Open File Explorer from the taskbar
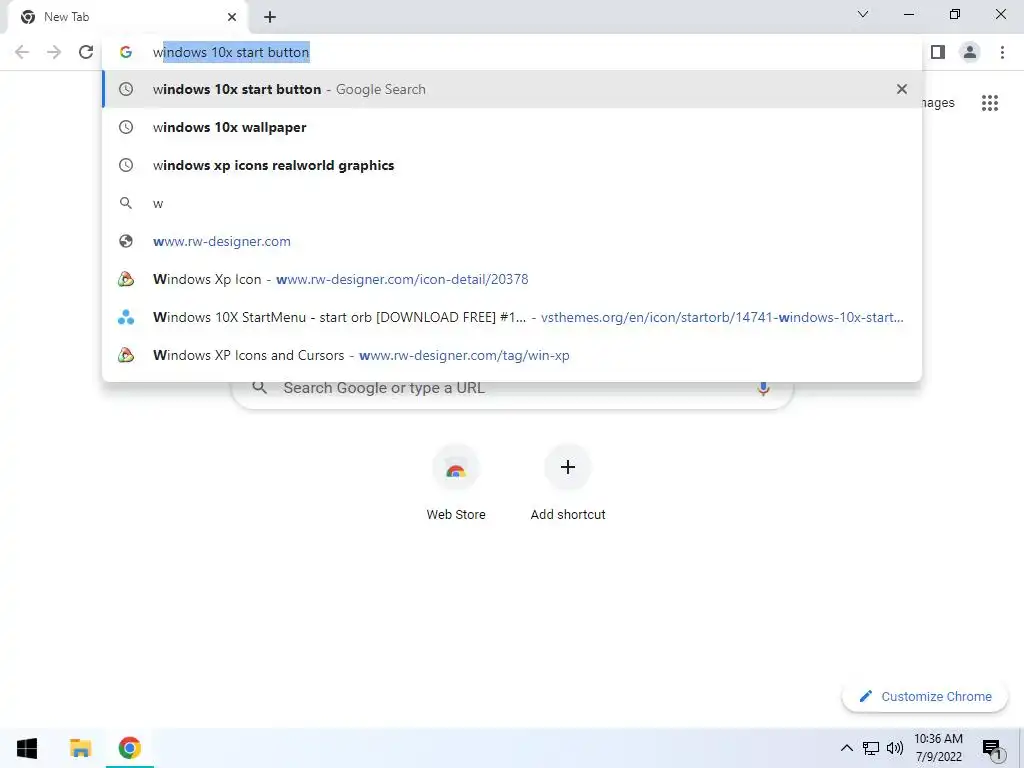 click(80, 748)
